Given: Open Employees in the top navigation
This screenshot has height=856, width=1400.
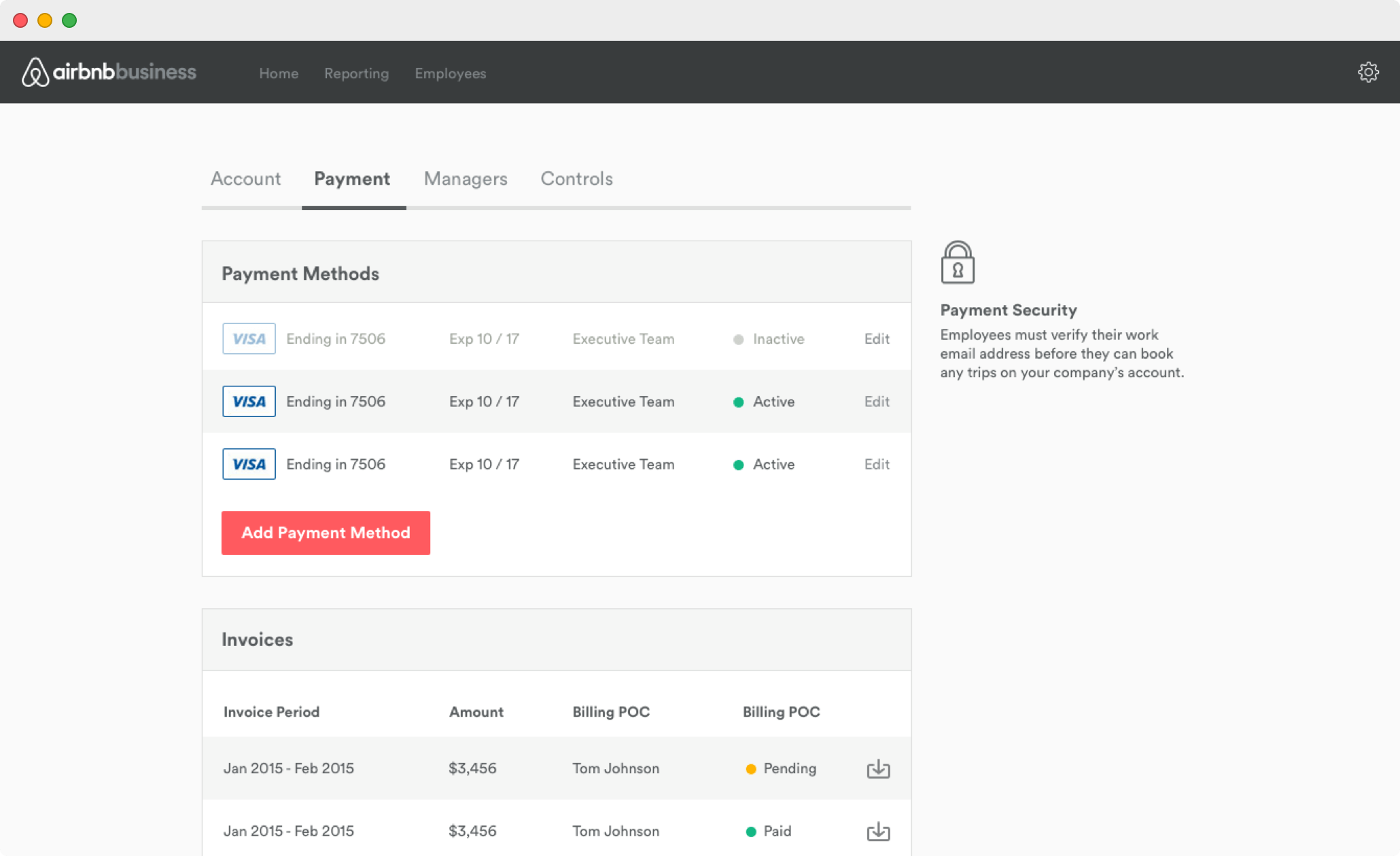Looking at the screenshot, I should (x=451, y=73).
